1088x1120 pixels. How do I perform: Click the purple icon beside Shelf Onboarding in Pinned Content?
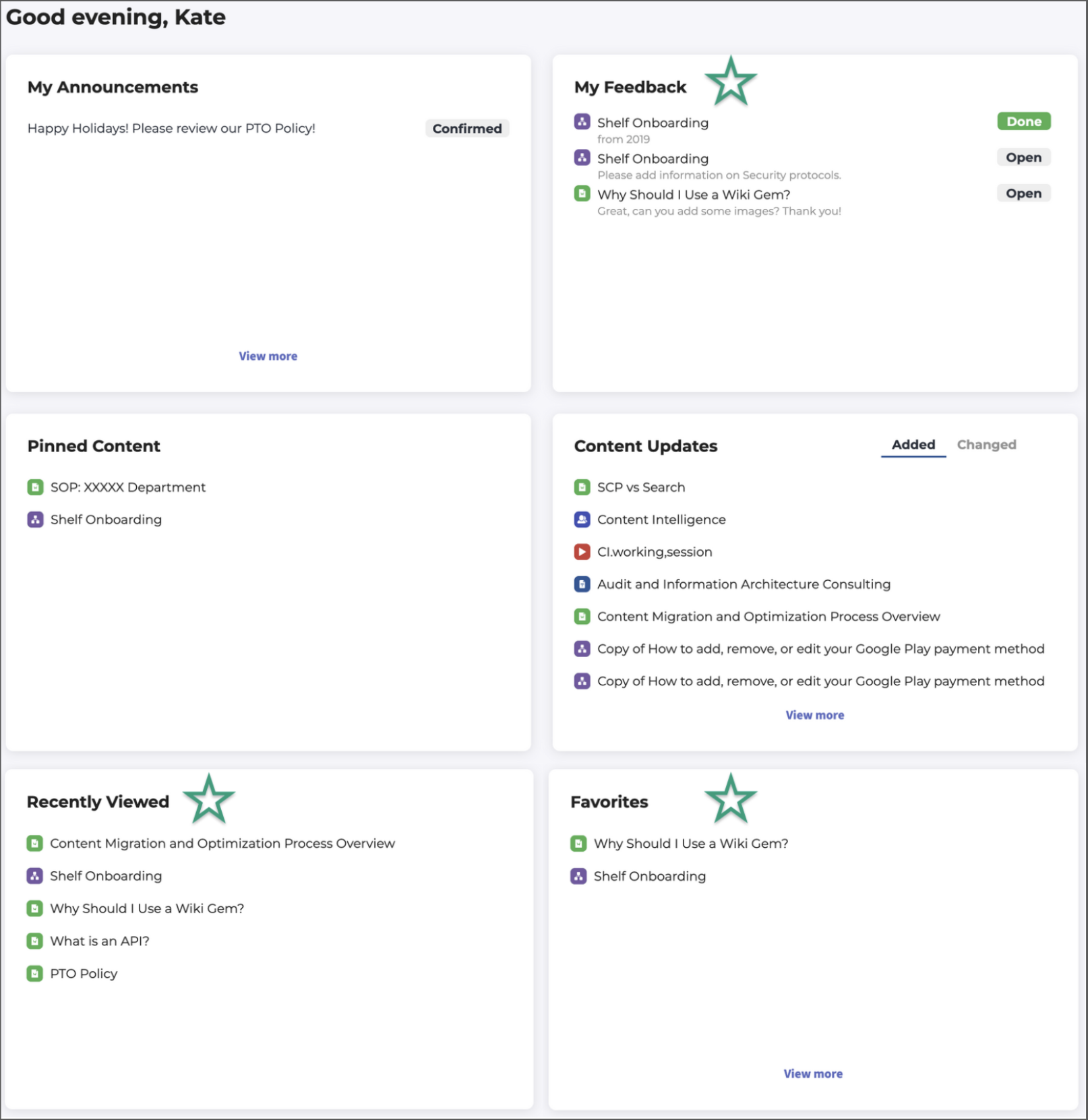tap(35, 520)
